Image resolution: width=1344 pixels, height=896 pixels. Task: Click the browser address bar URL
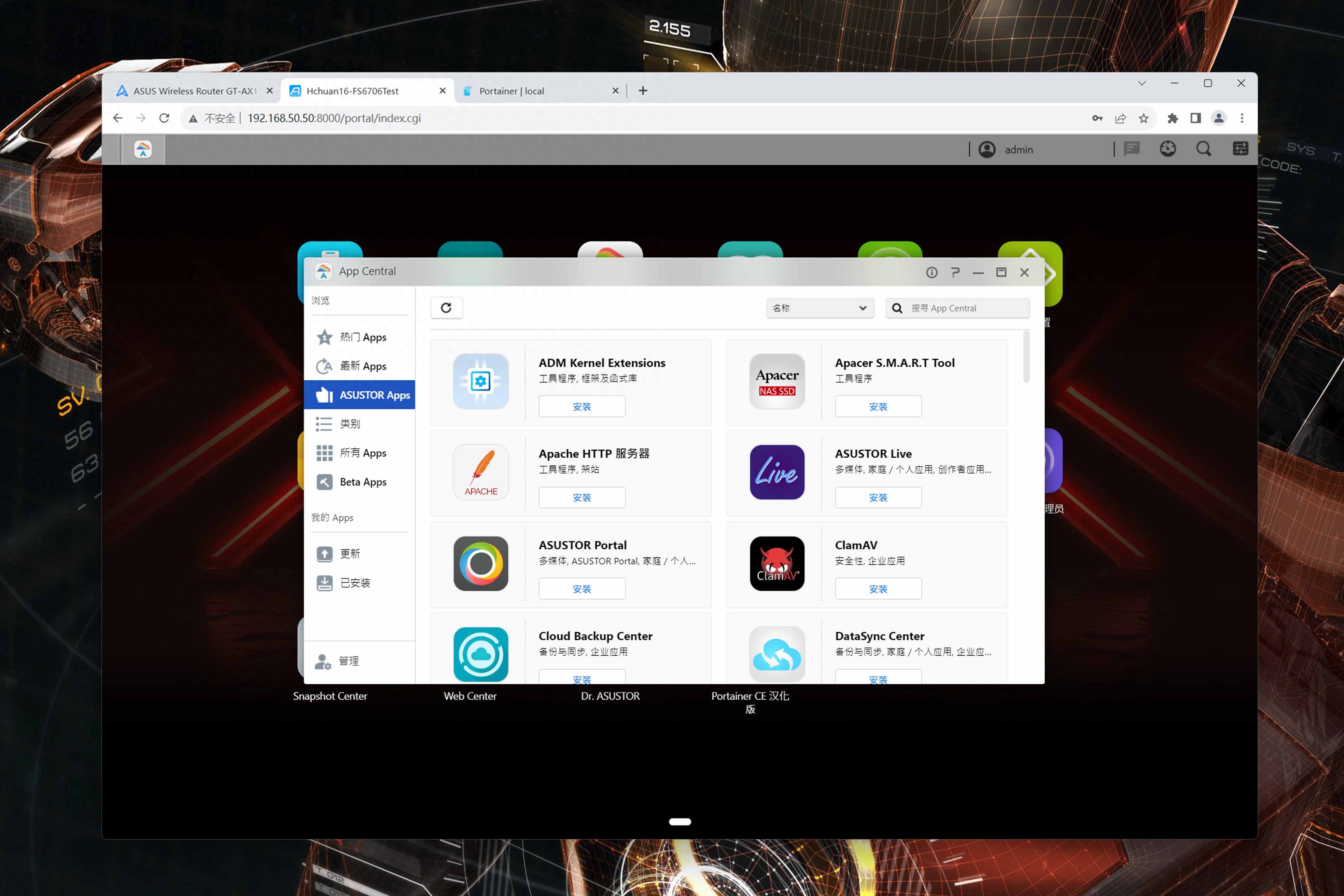tap(334, 118)
